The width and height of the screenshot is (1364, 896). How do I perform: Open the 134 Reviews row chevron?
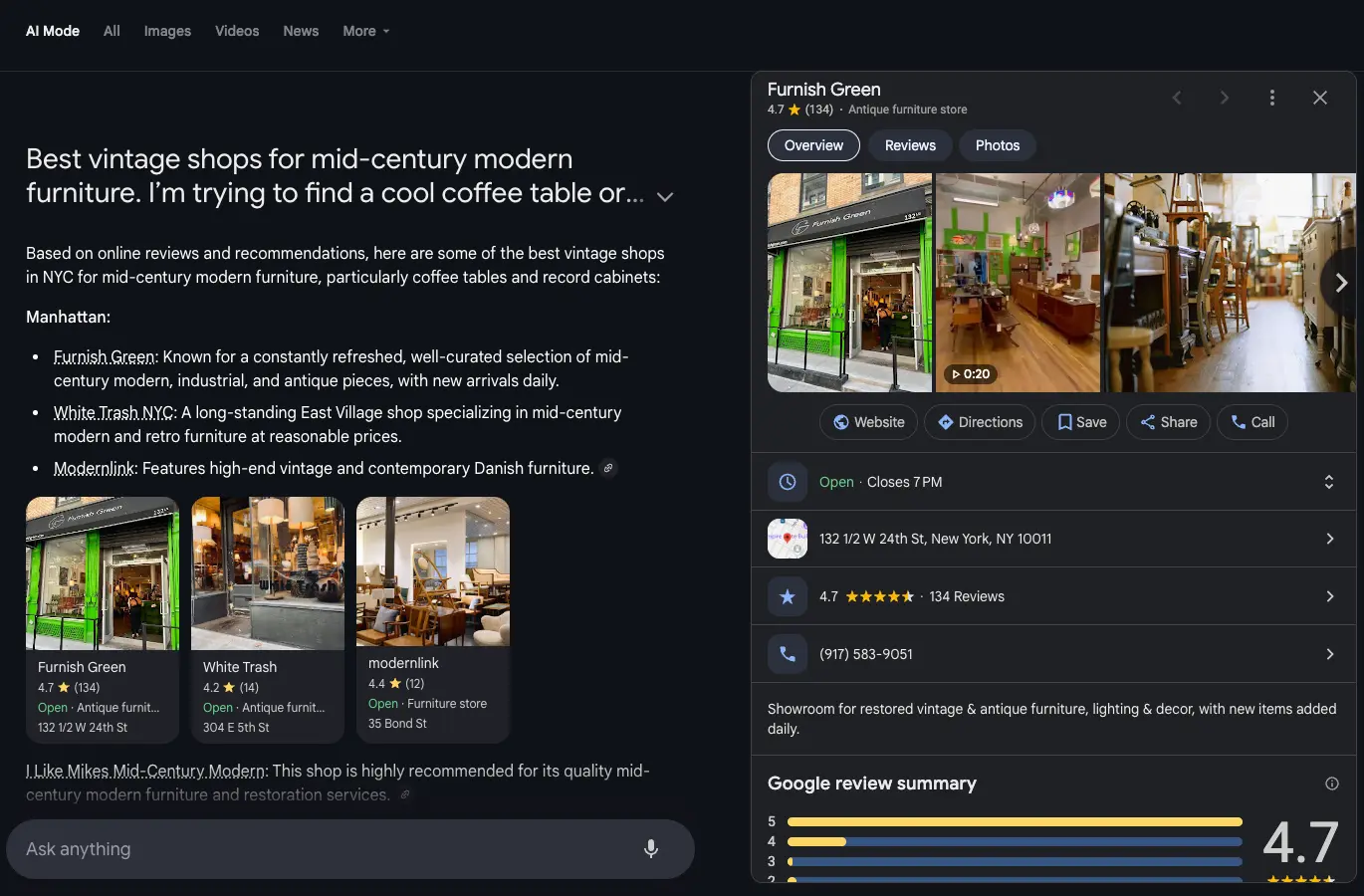coord(1330,596)
